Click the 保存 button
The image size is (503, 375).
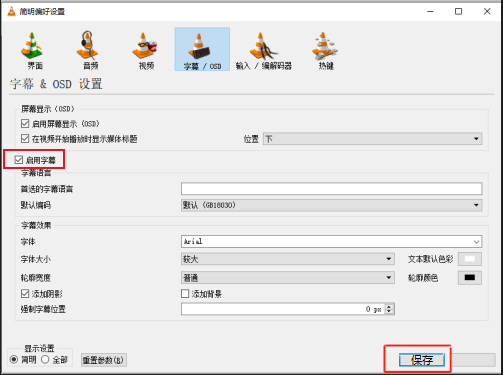(422, 360)
